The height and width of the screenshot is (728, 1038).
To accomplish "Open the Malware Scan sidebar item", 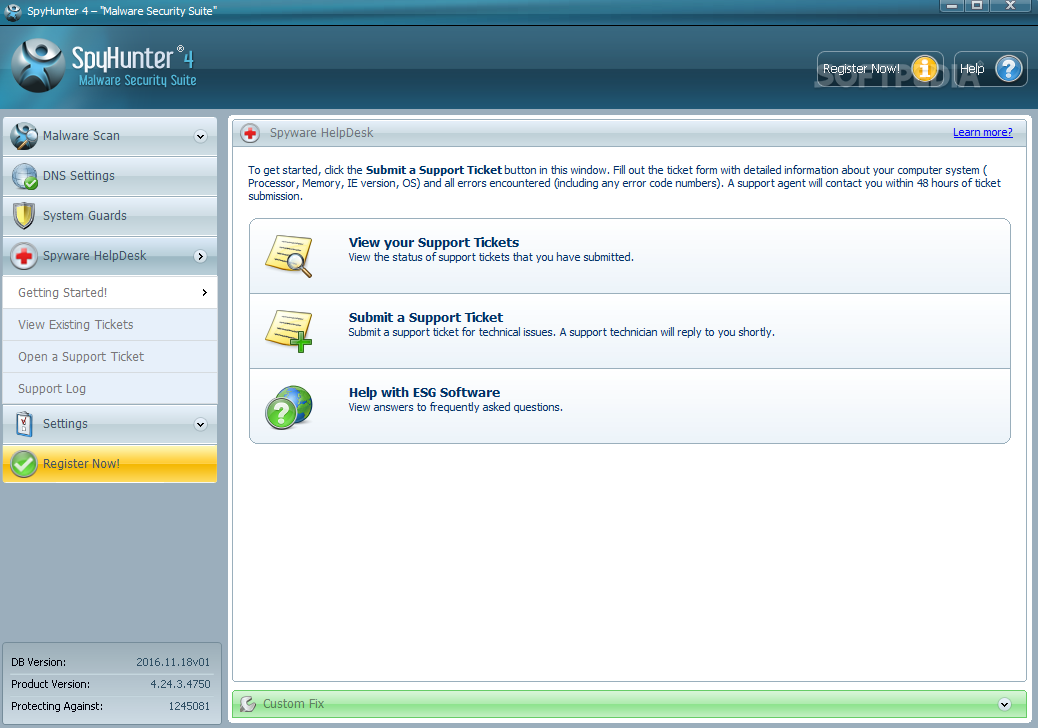I will click(110, 136).
